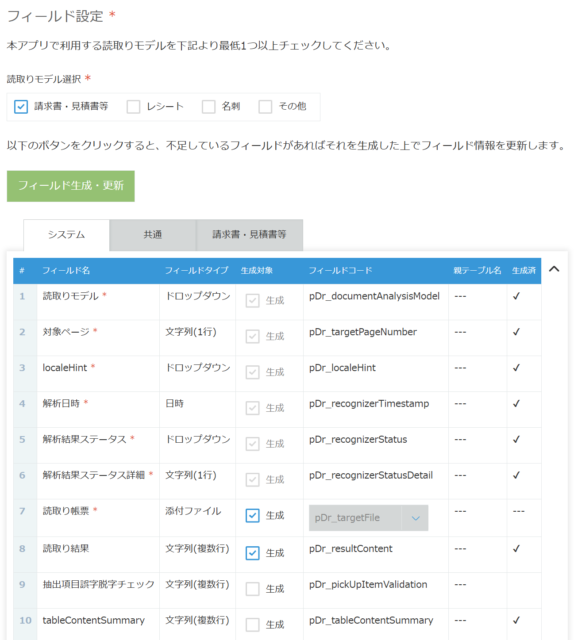Click the フィールド生成・更新 button
The image size is (574, 640).
(71, 186)
